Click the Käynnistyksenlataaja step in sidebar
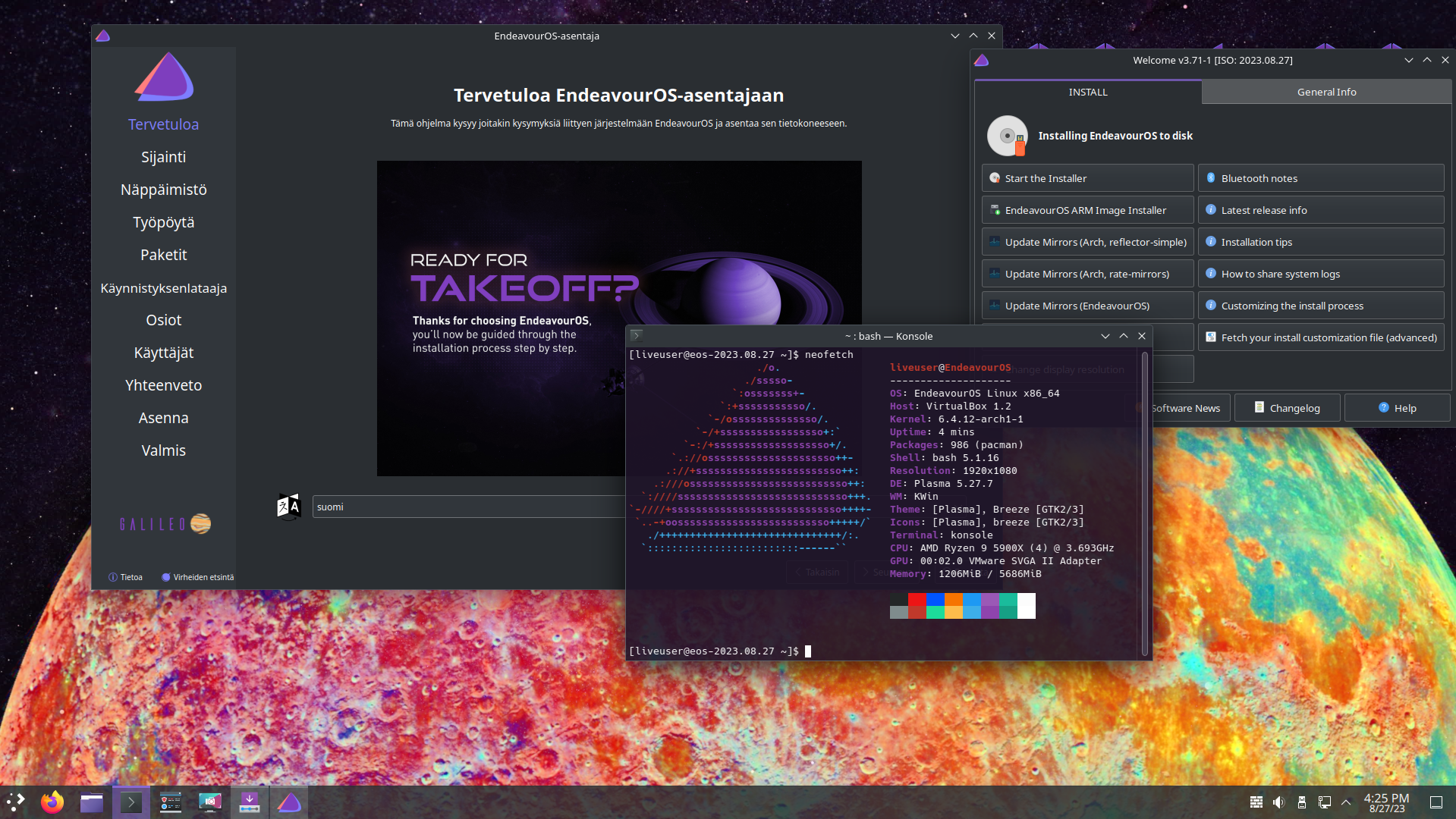The image size is (1456, 819). [163, 288]
